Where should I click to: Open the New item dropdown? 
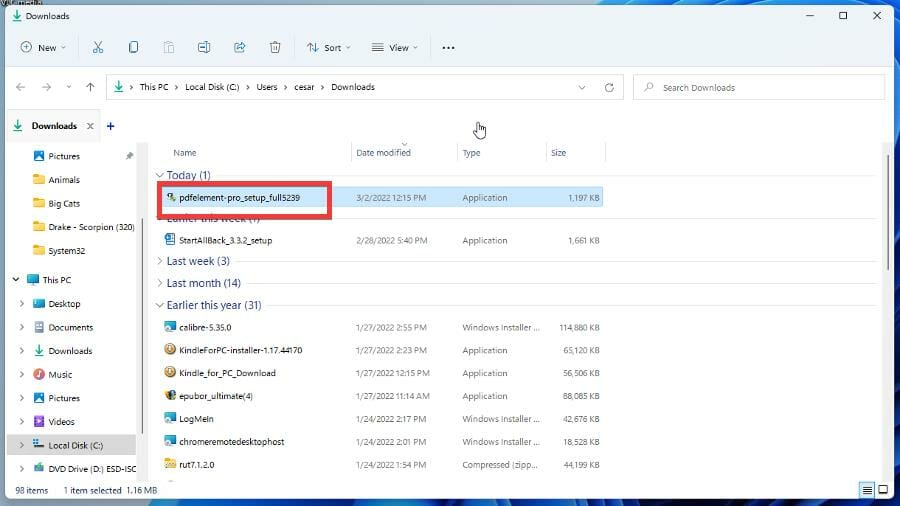pos(43,47)
